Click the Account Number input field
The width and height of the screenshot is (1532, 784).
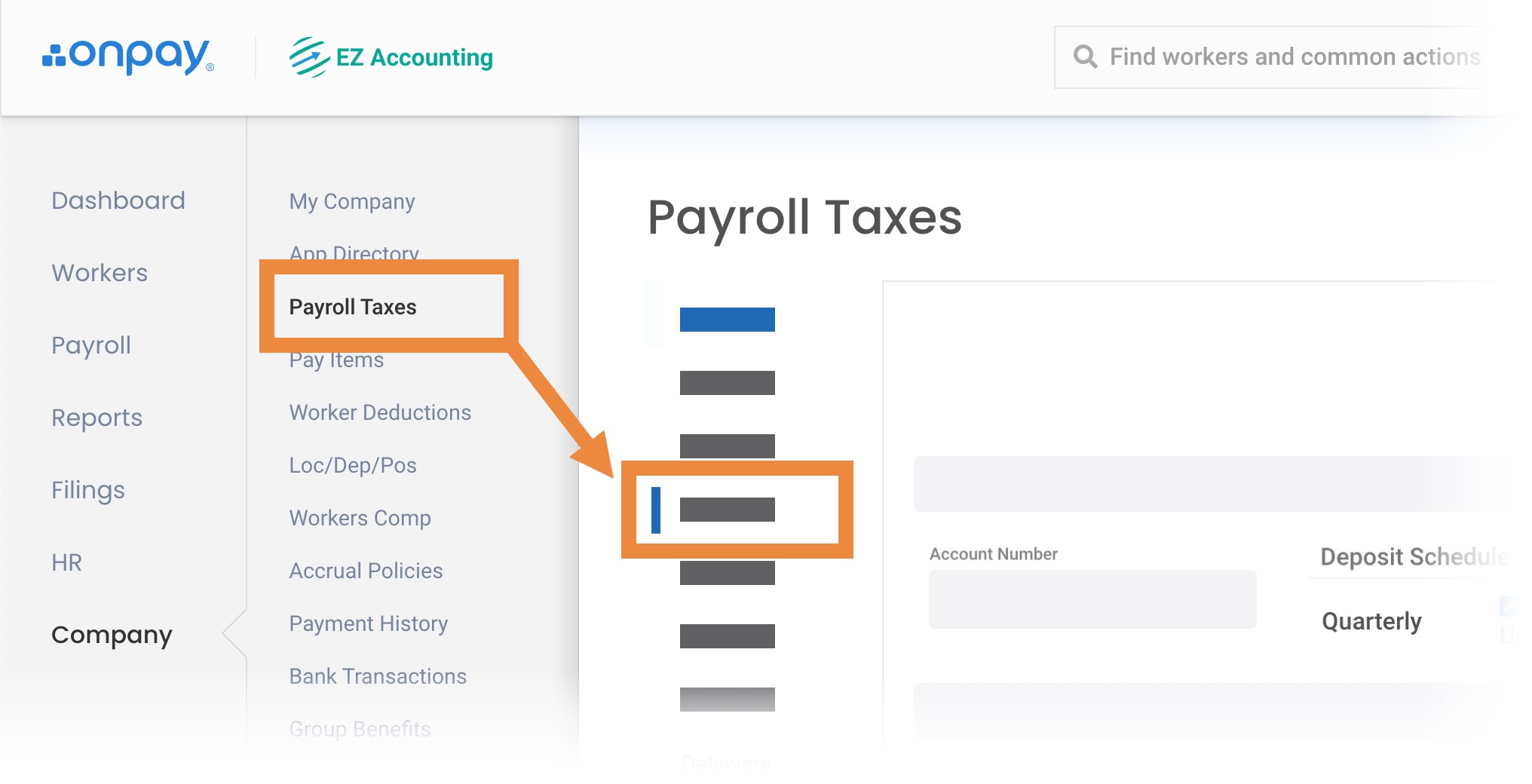point(1092,599)
